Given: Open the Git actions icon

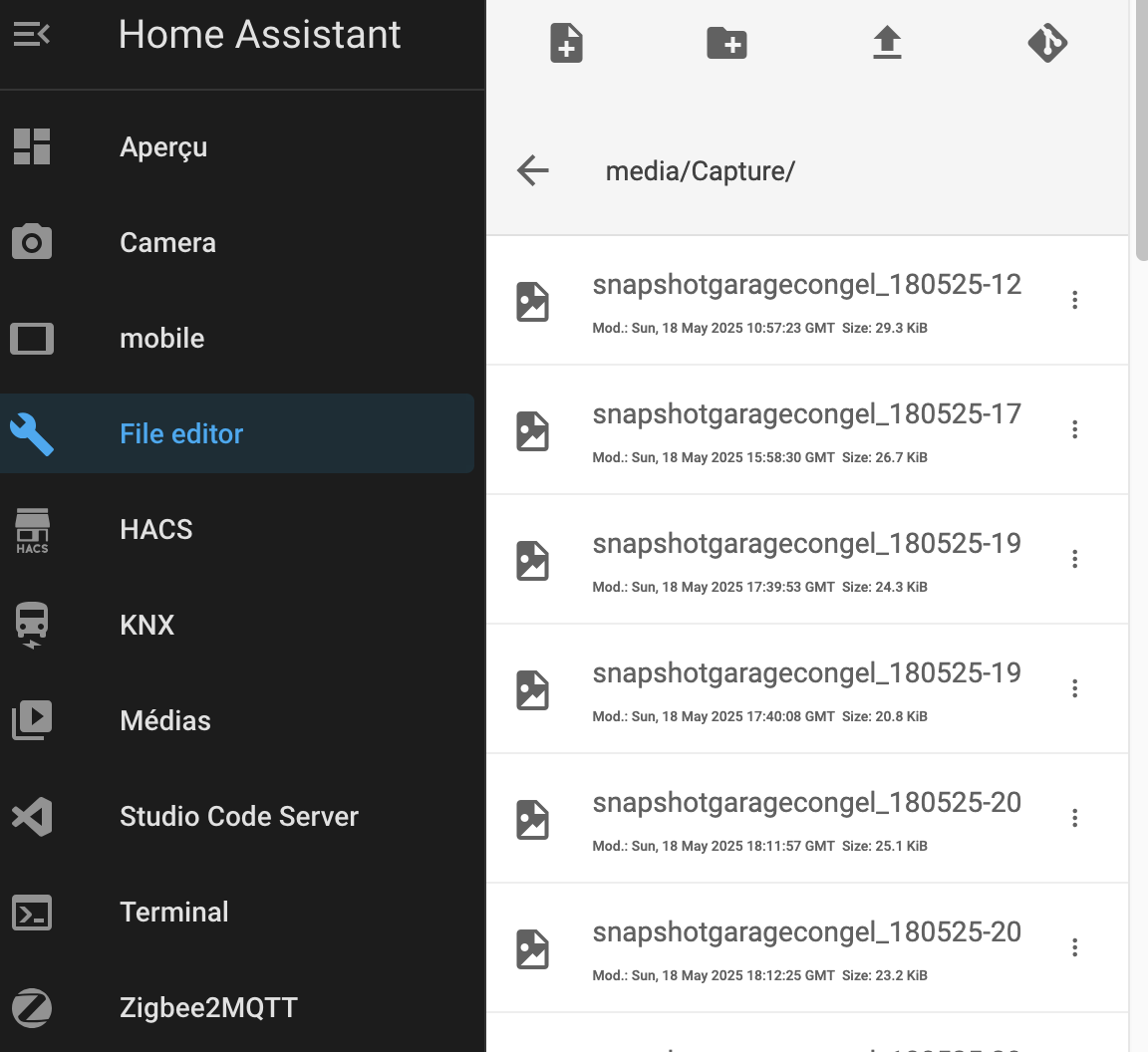Looking at the screenshot, I should (1047, 43).
